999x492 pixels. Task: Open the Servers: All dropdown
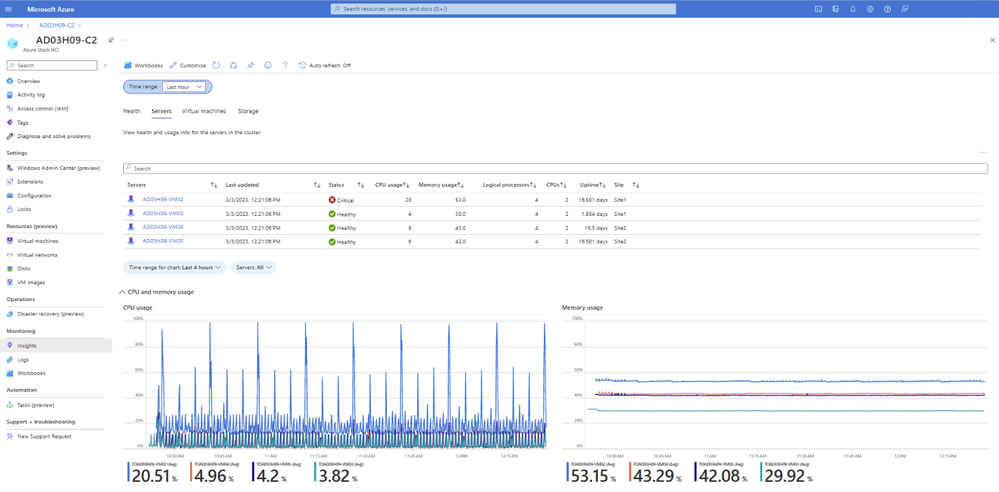tap(253, 268)
